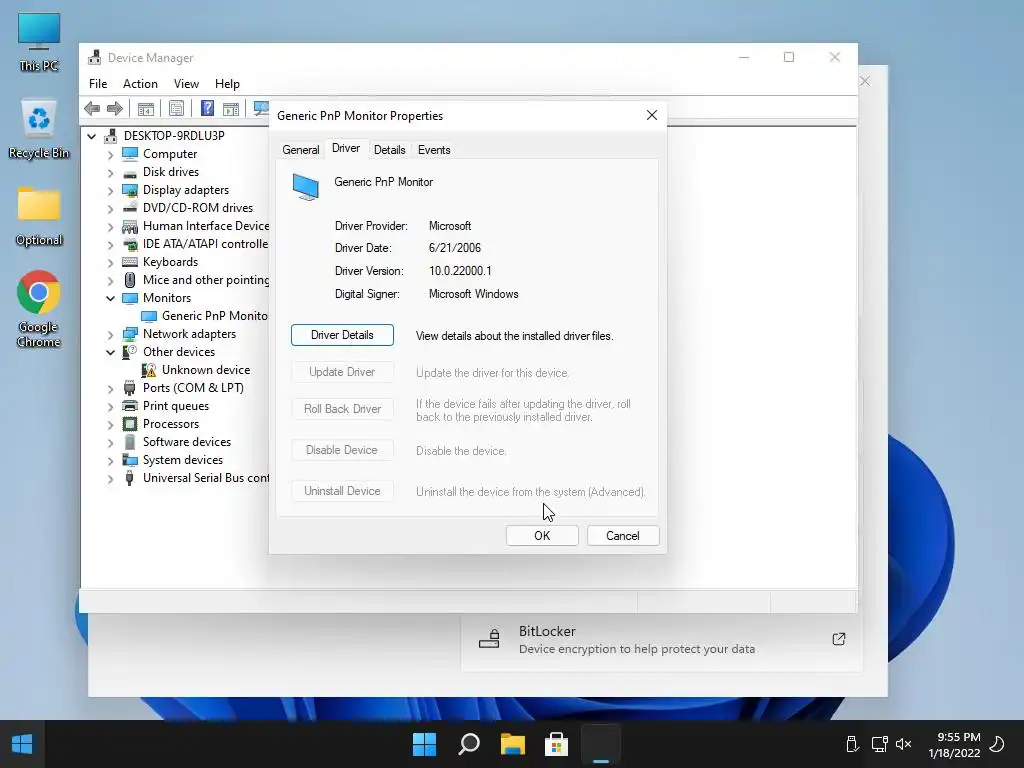Click the Driver Details button

(342, 335)
